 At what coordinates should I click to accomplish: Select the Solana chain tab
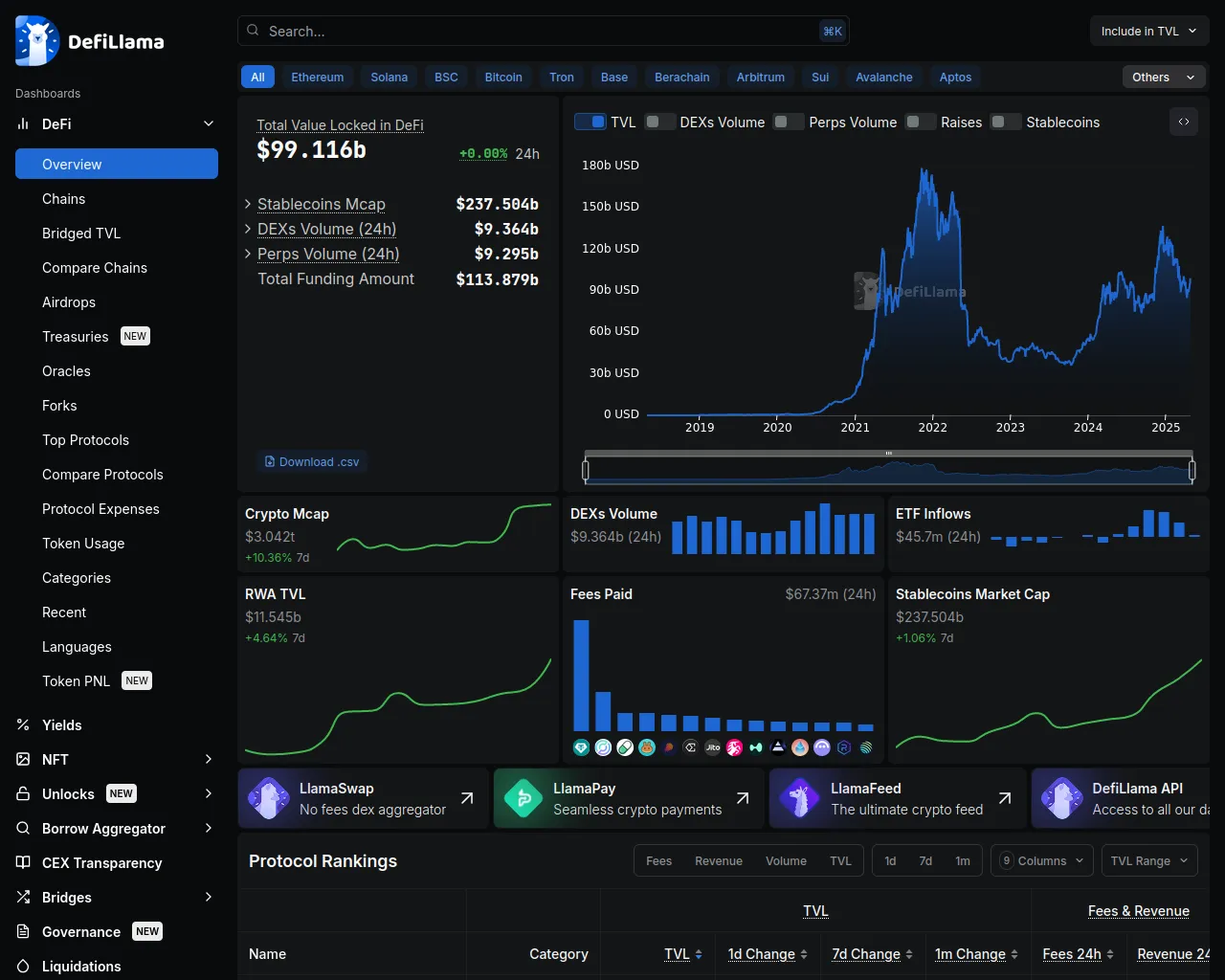[x=389, y=78]
